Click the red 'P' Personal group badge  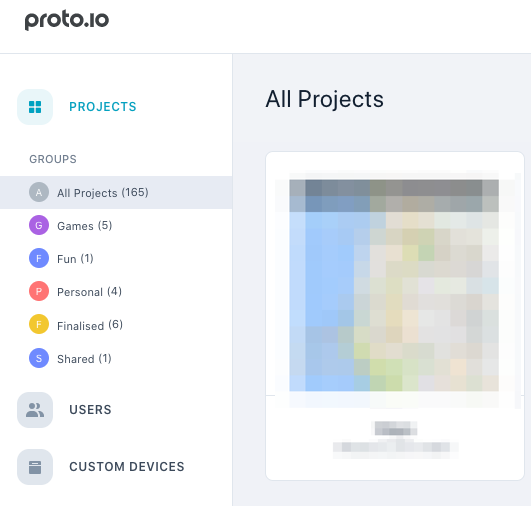pyautogui.click(x=39, y=291)
